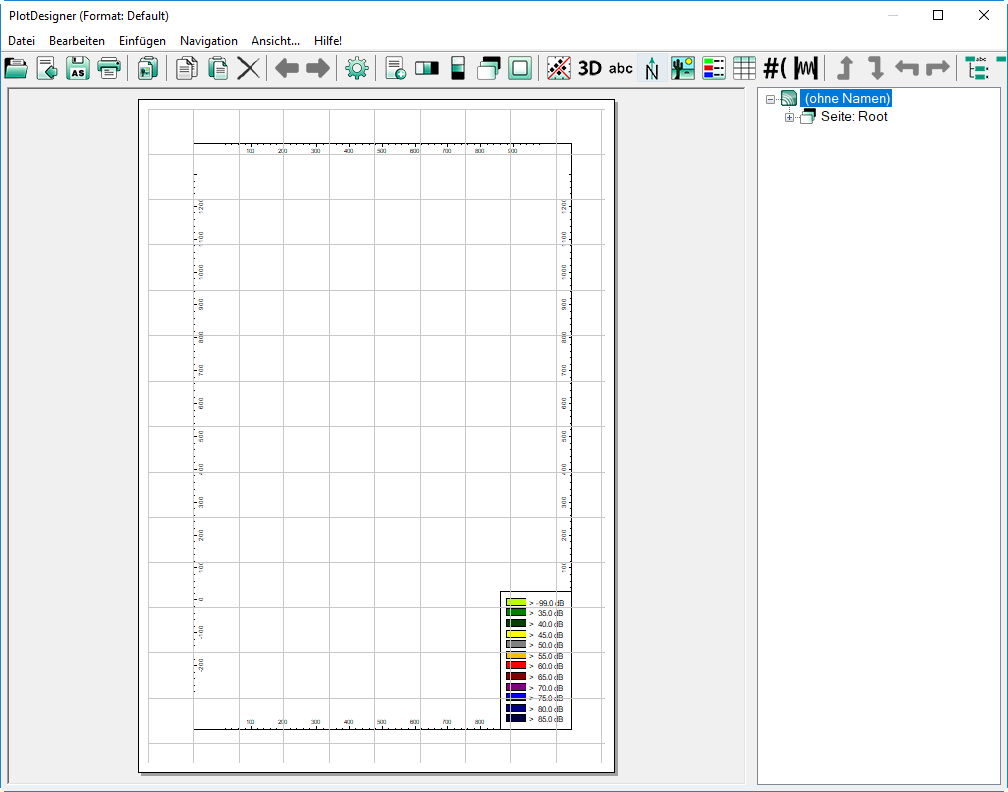This screenshot has width=1008, height=792.
Task: Paste from clipboard using the paste icon
Action: pos(218,68)
